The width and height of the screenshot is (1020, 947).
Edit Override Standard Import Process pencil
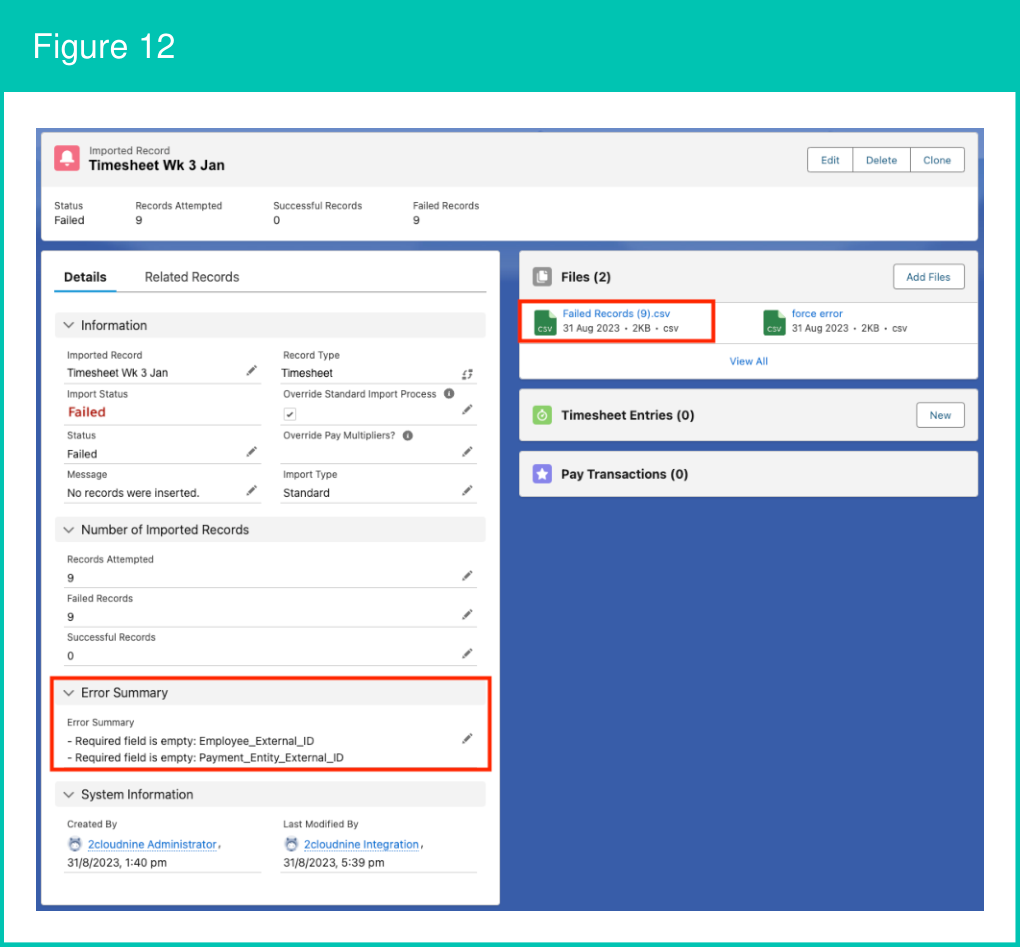[x=467, y=410]
